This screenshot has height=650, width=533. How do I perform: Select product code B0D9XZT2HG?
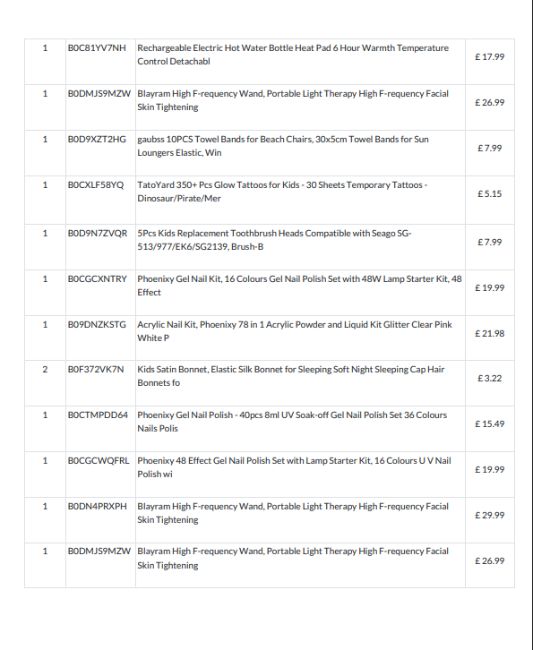[x=97, y=139]
